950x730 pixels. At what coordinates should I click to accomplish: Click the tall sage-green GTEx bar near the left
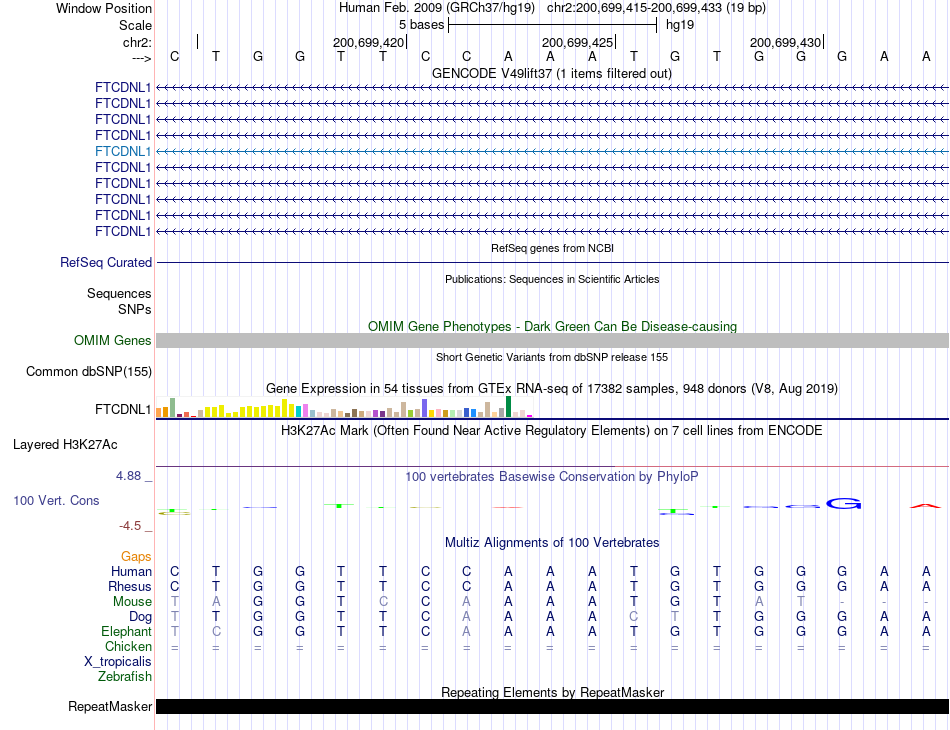click(173, 407)
